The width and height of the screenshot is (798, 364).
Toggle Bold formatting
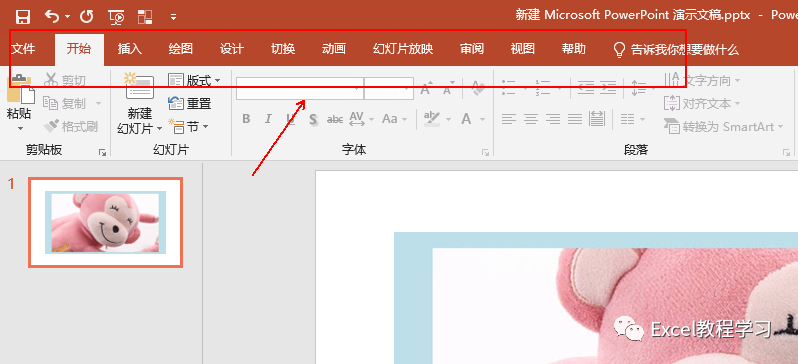246,119
